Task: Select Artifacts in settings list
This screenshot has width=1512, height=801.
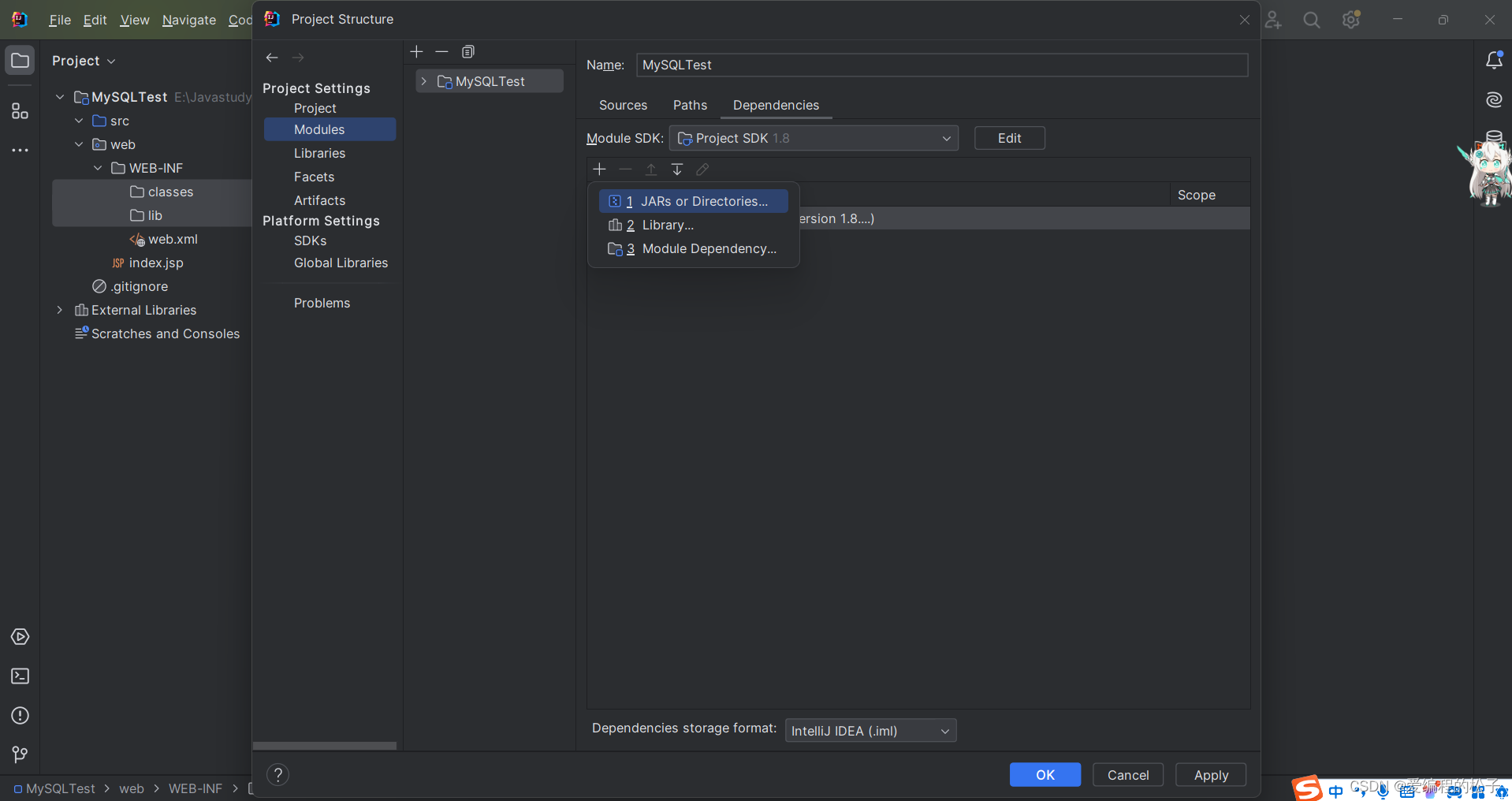Action: [x=319, y=200]
